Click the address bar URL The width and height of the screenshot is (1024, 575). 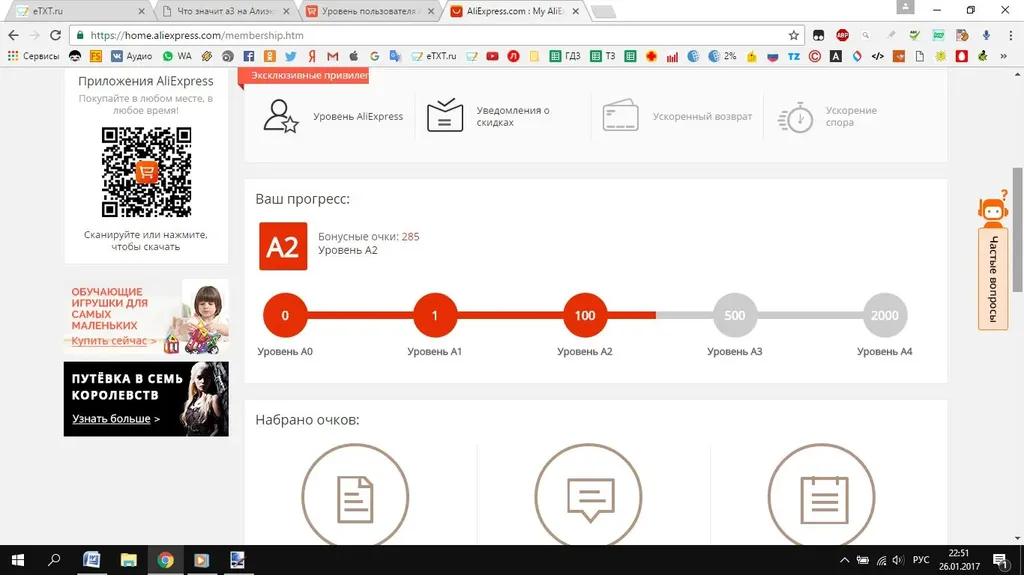pos(197,35)
